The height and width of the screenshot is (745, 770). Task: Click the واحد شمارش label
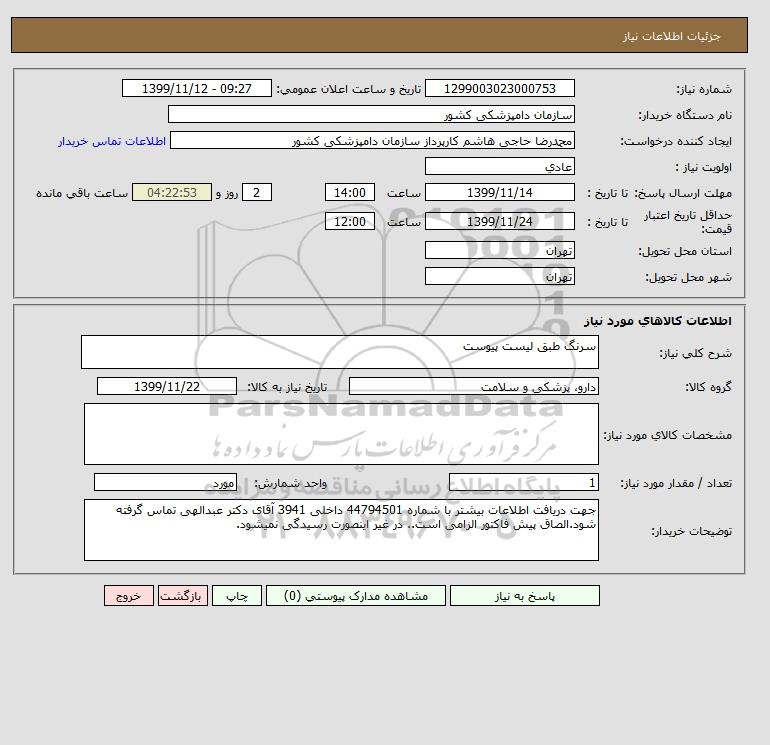pos(290,484)
